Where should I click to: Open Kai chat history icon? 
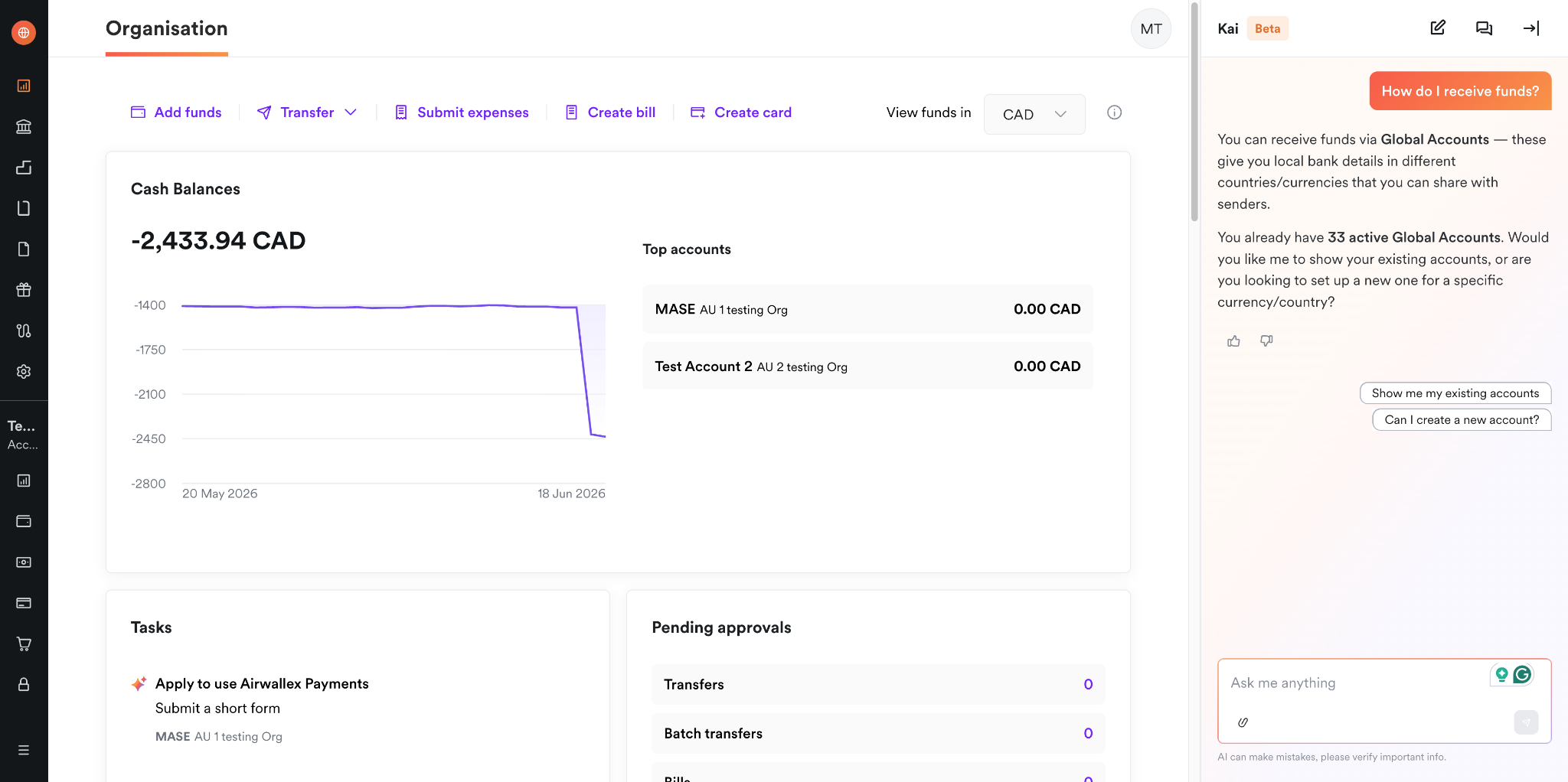[1484, 28]
